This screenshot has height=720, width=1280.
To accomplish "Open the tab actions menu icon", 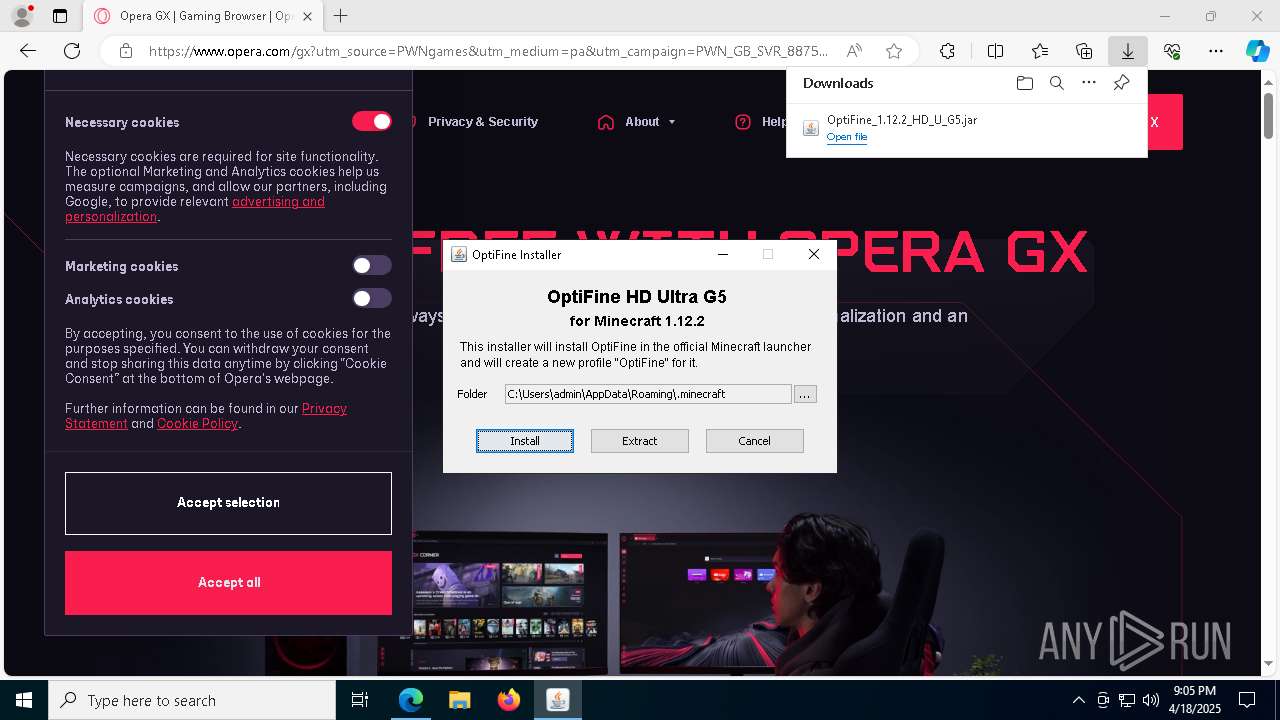I will coord(60,16).
